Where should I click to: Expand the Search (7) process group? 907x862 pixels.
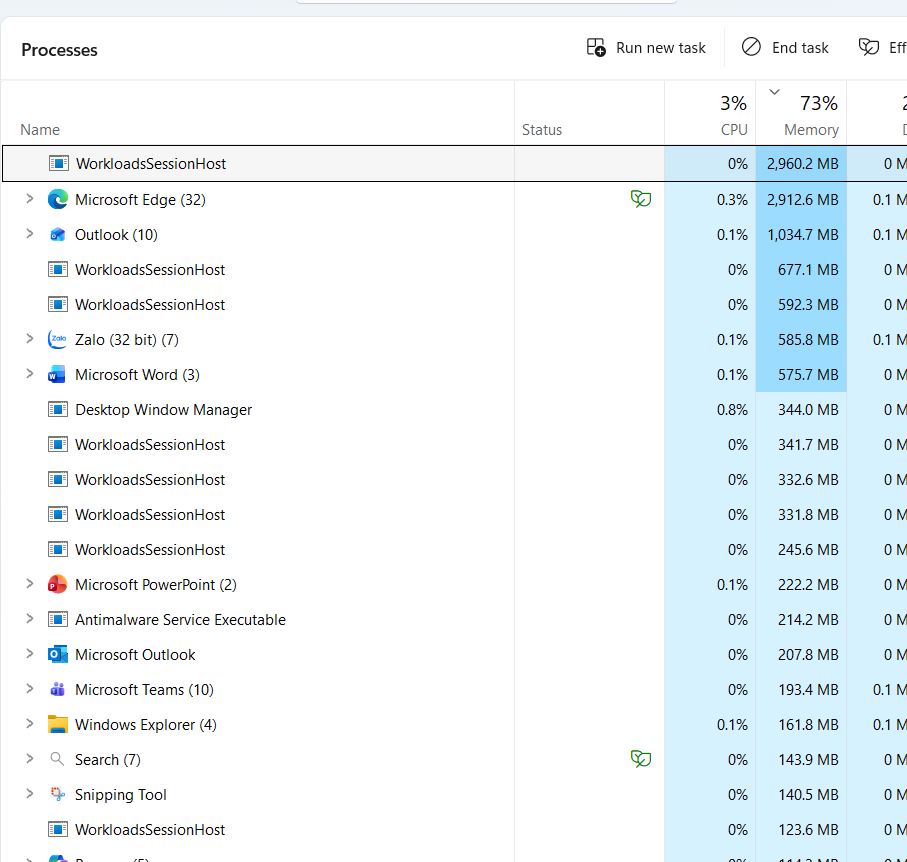tap(30, 758)
